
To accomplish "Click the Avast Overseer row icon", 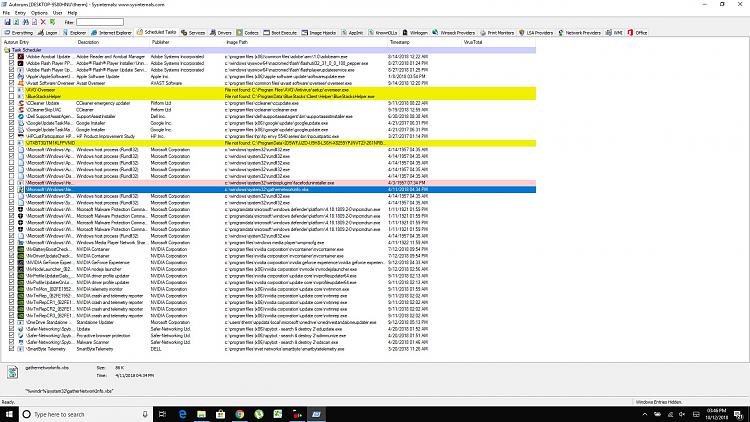I will 21,83.
